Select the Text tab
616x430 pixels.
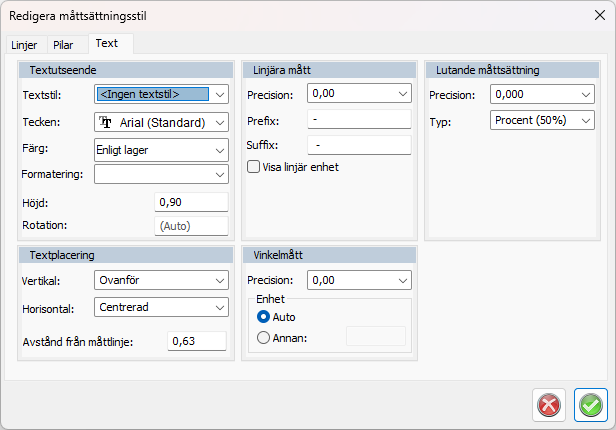107,44
